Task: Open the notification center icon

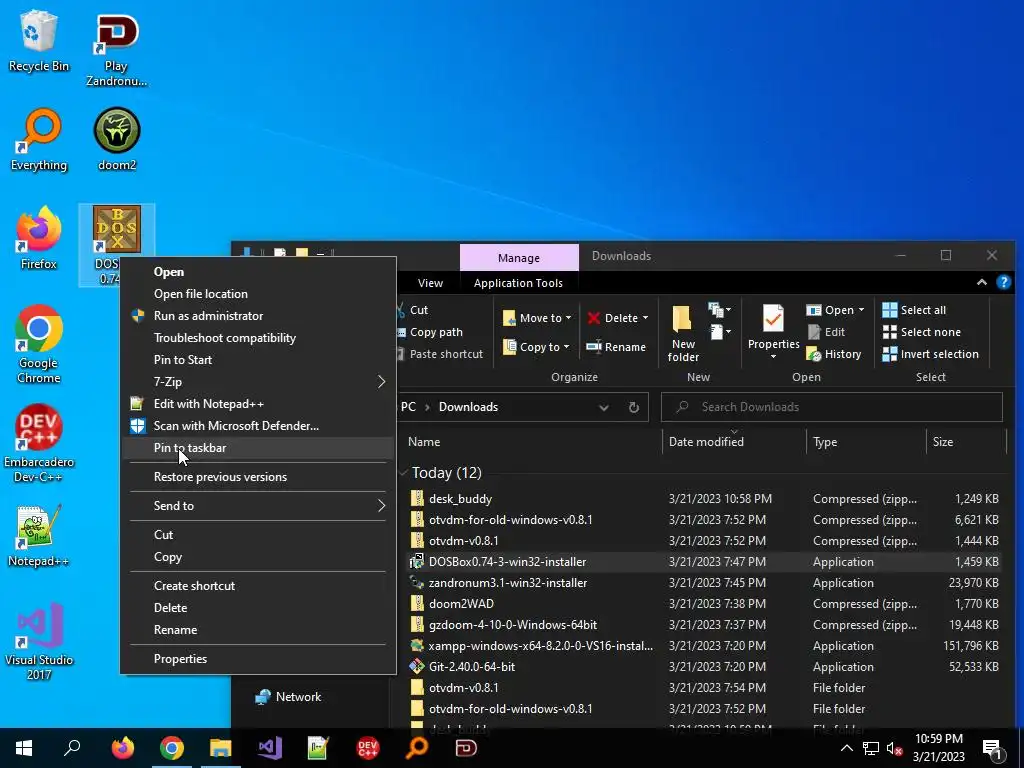Action: click(x=993, y=749)
